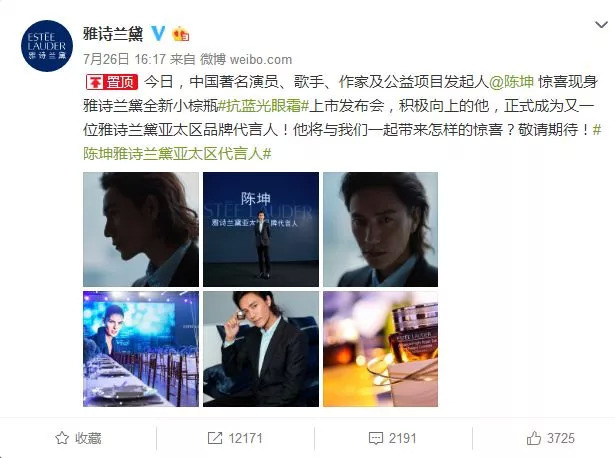Toggle the 收藏 star favorite
The image size is (615, 458).
[78, 438]
